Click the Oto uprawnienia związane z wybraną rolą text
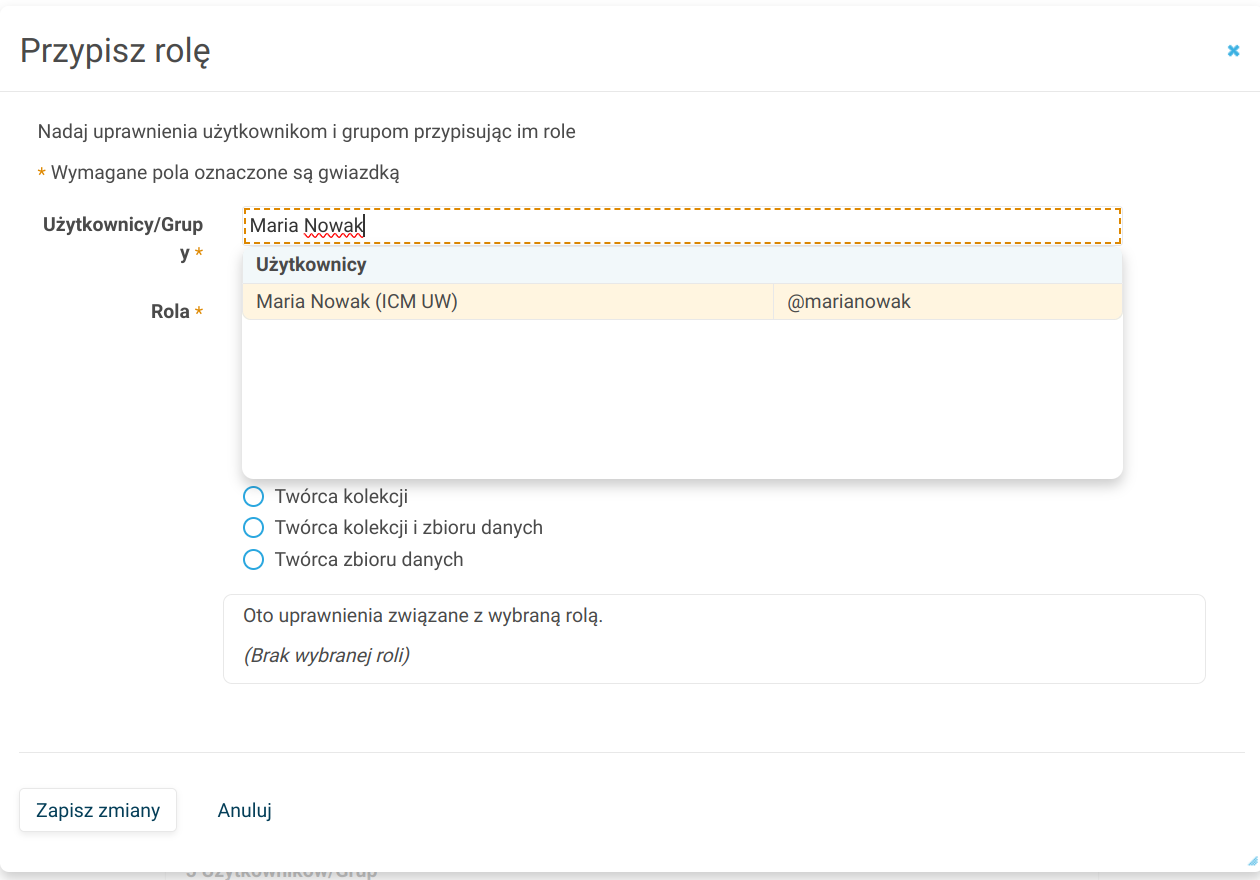1260x880 pixels. pos(423,616)
